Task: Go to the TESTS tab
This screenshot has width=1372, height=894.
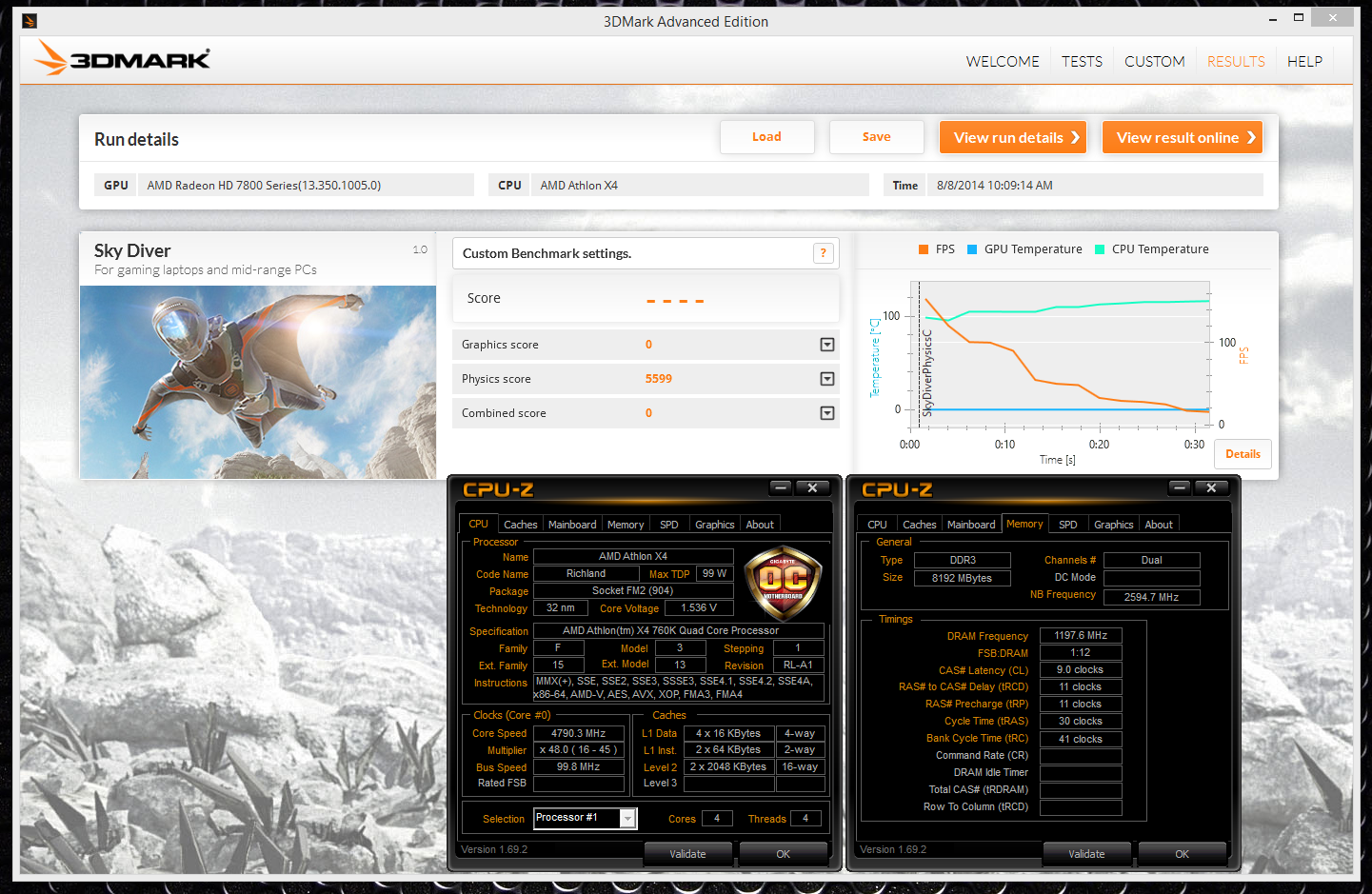Action: point(1083,61)
